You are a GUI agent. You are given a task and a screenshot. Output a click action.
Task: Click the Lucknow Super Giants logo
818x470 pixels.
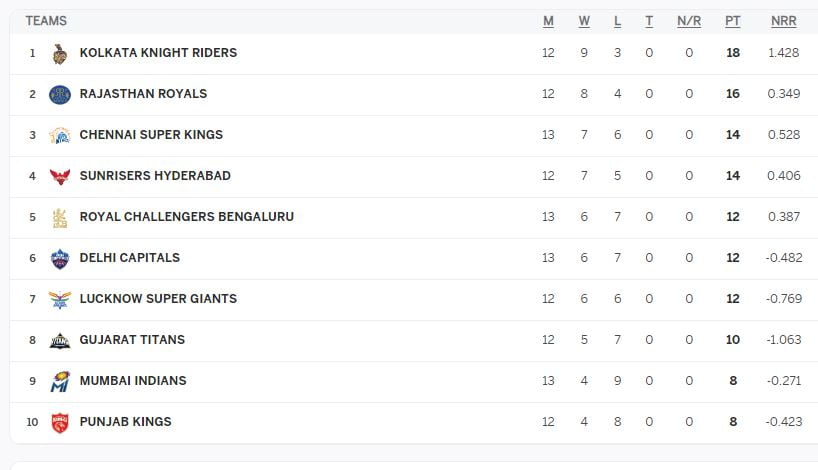(60, 299)
